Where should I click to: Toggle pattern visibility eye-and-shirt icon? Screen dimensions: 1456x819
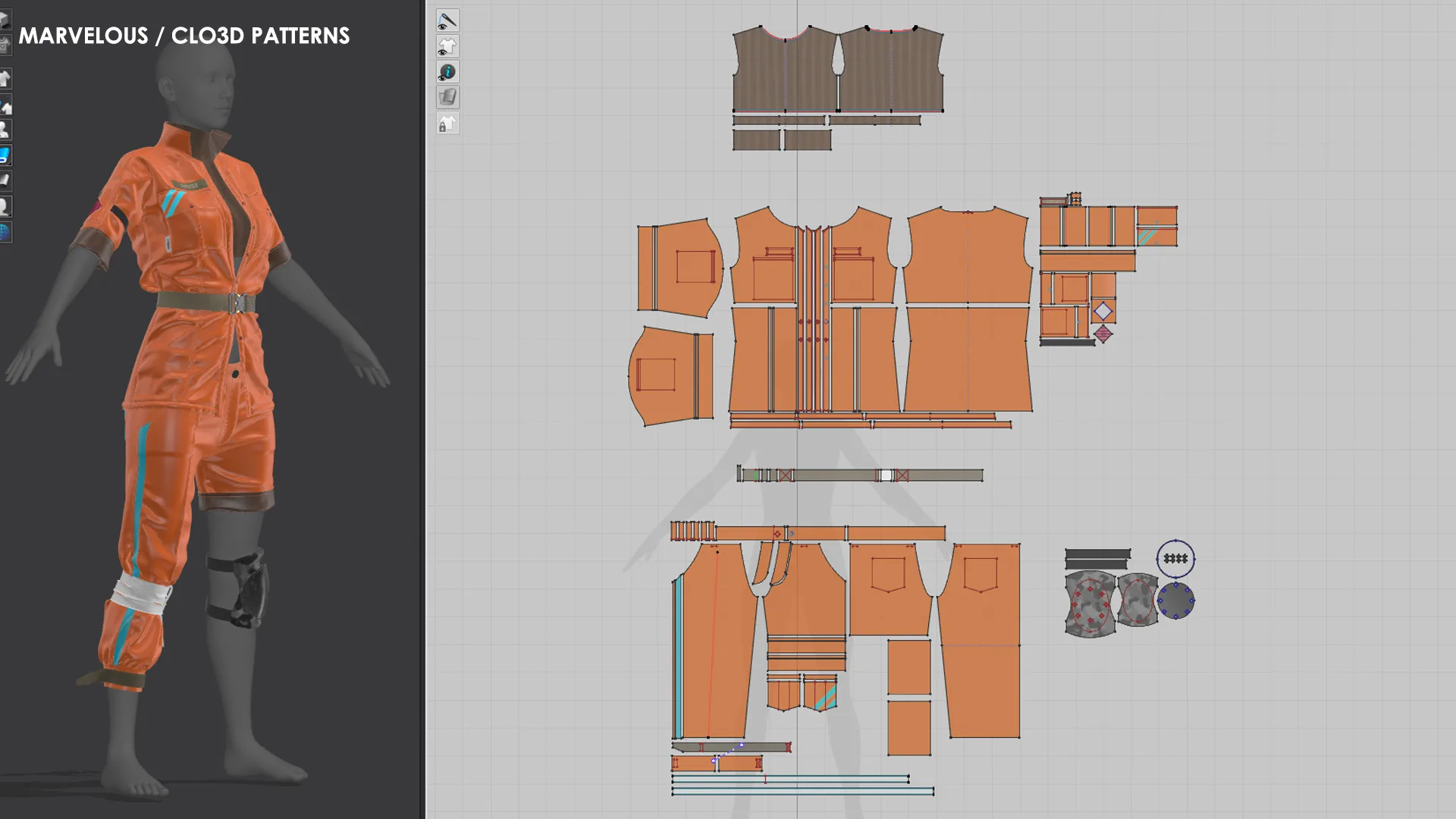click(x=447, y=46)
